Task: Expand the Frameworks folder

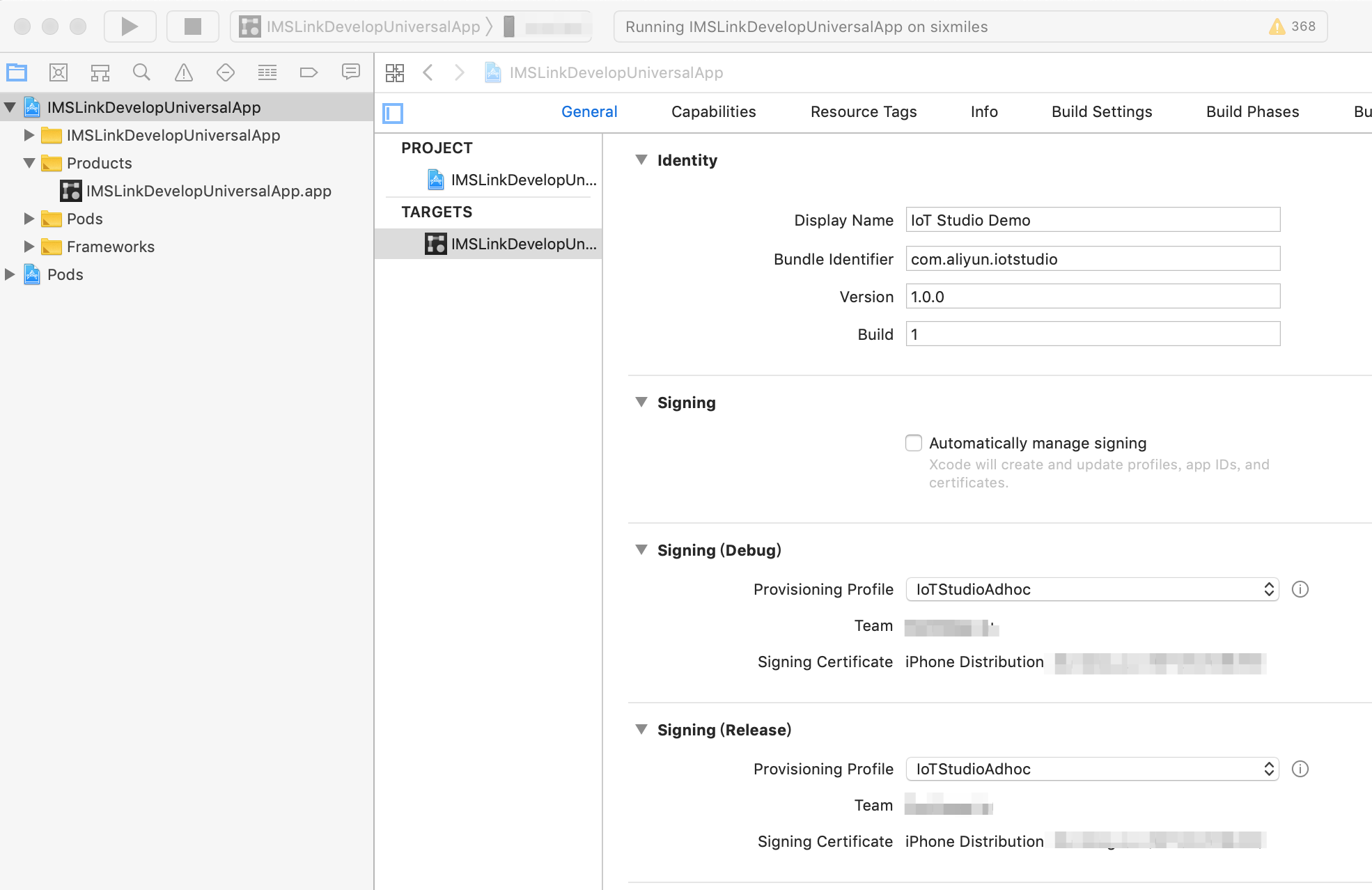Action: tap(29, 247)
